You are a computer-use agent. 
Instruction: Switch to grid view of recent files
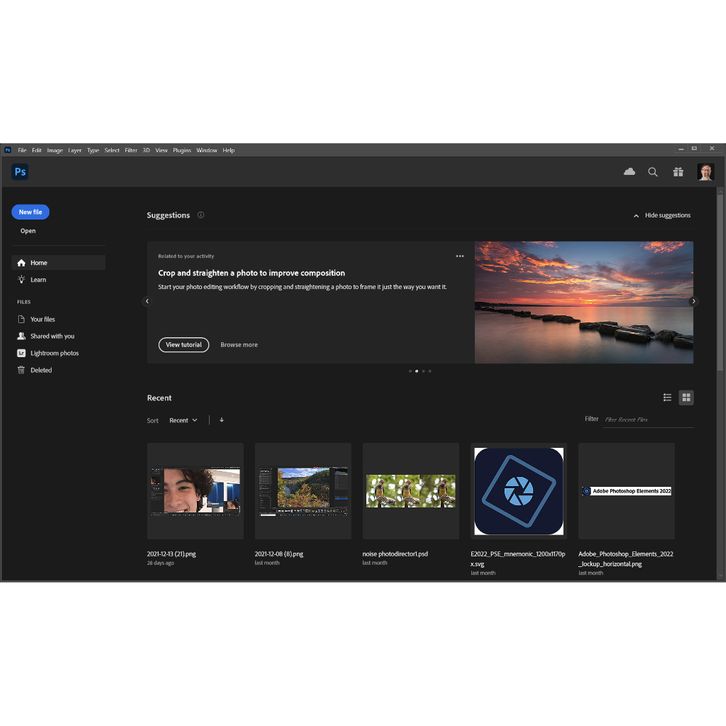point(686,398)
